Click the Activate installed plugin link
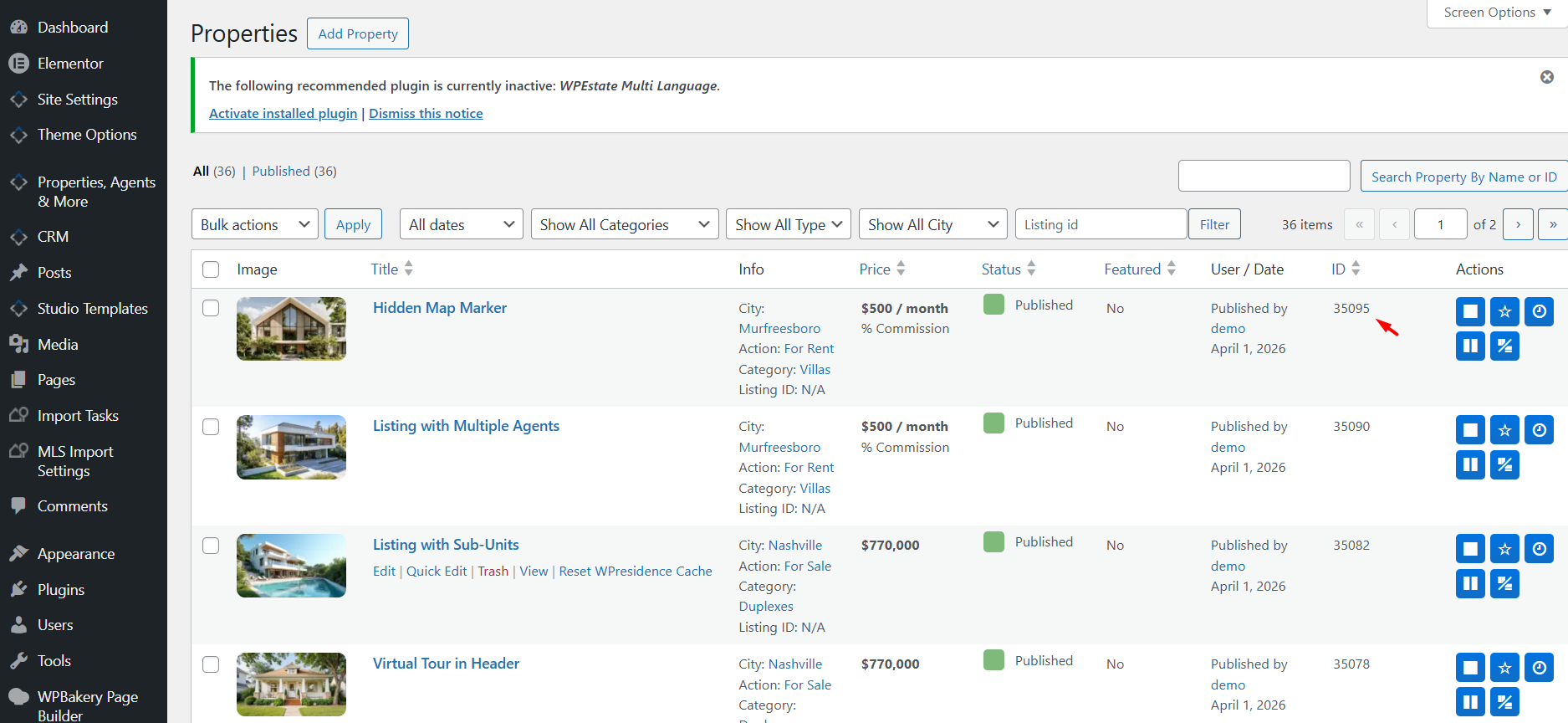Screen dimensions: 1568x723 [x=283, y=114]
